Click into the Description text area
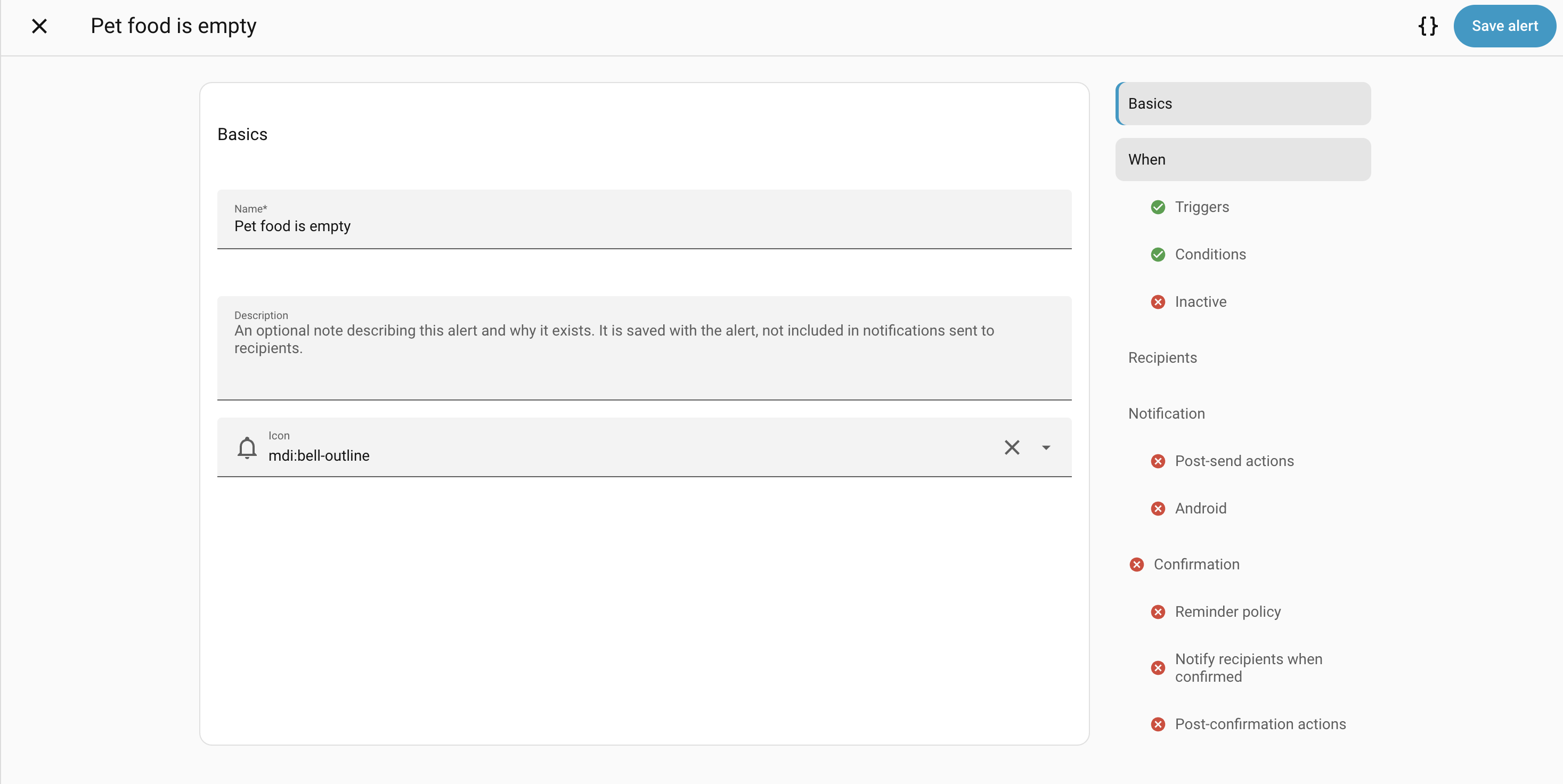Viewport: 1563px width, 784px height. click(x=645, y=348)
